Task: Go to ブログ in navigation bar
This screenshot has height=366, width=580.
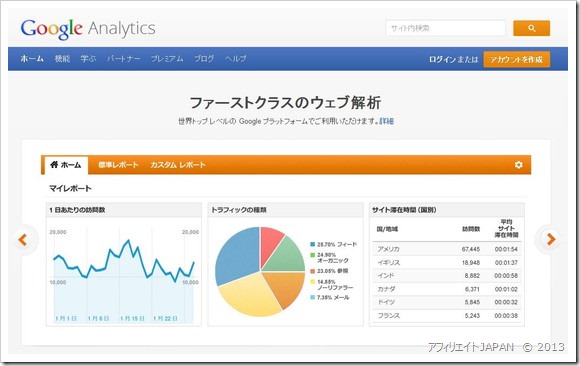Action: pyautogui.click(x=204, y=59)
